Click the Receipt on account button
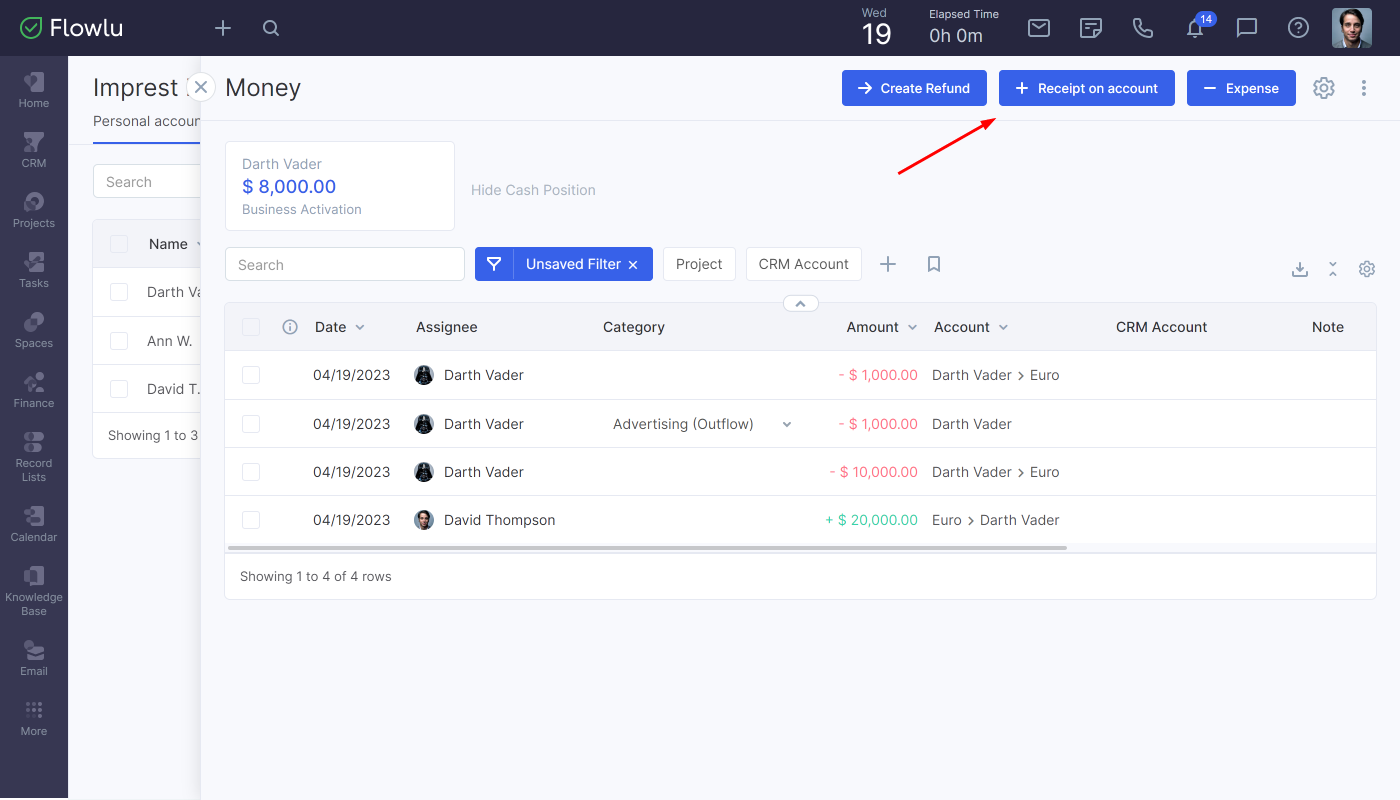This screenshot has height=800, width=1400. click(1086, 88)
